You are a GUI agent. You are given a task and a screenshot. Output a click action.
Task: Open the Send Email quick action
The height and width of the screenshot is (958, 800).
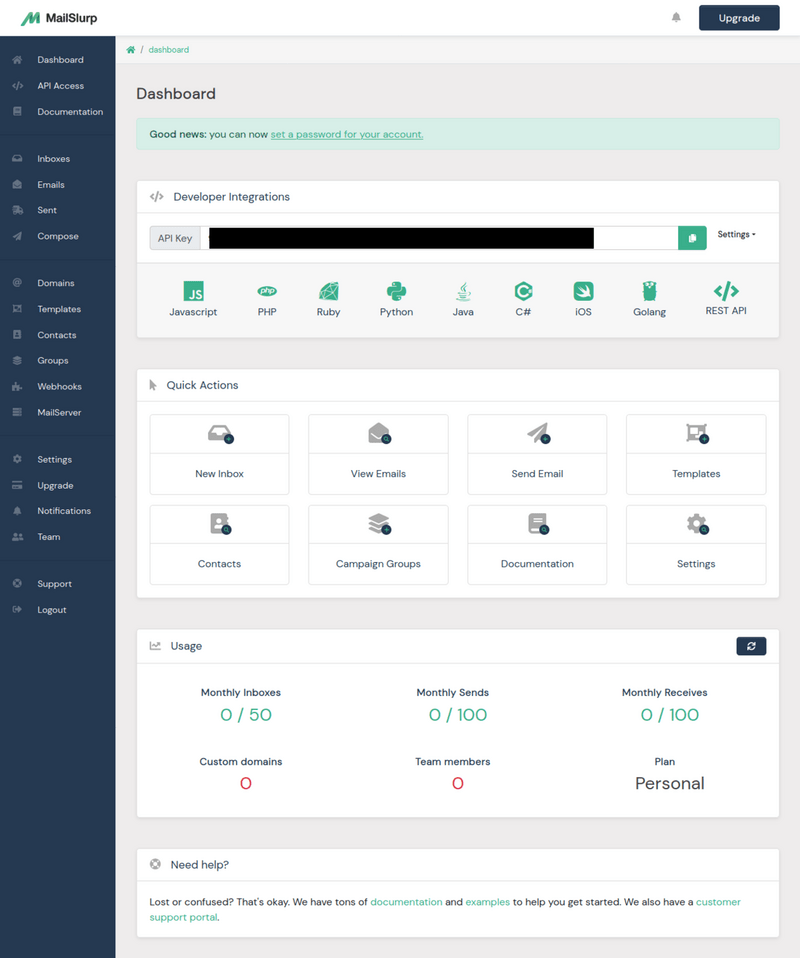point(537,454)
